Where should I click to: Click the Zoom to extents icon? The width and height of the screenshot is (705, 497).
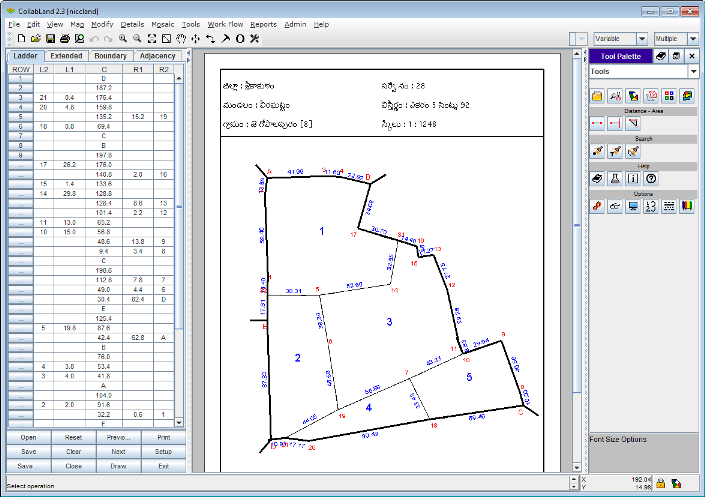coord(152,39)
